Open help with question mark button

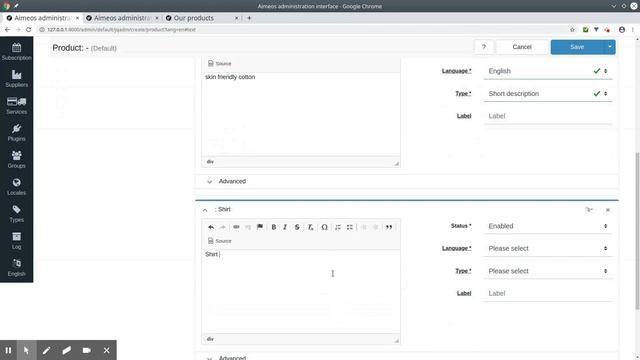click(x=484, y=47)
